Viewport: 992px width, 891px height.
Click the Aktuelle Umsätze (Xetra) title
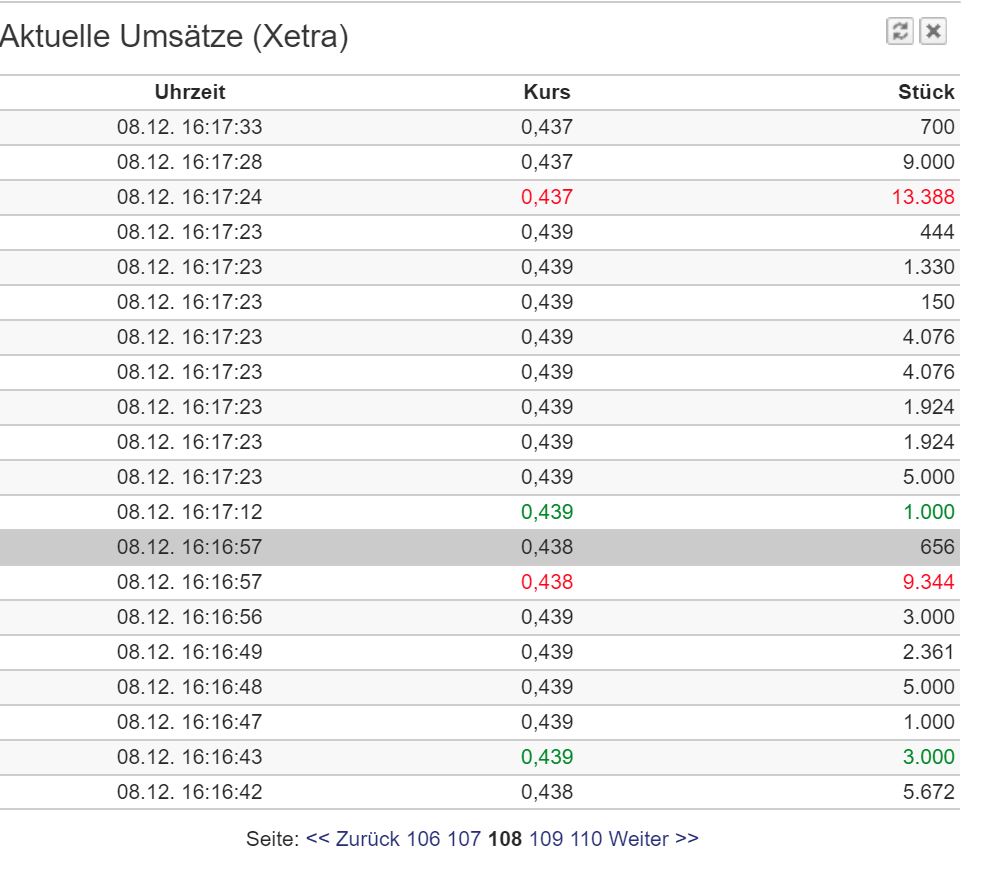pyautogui.click(x=174, y=36)
